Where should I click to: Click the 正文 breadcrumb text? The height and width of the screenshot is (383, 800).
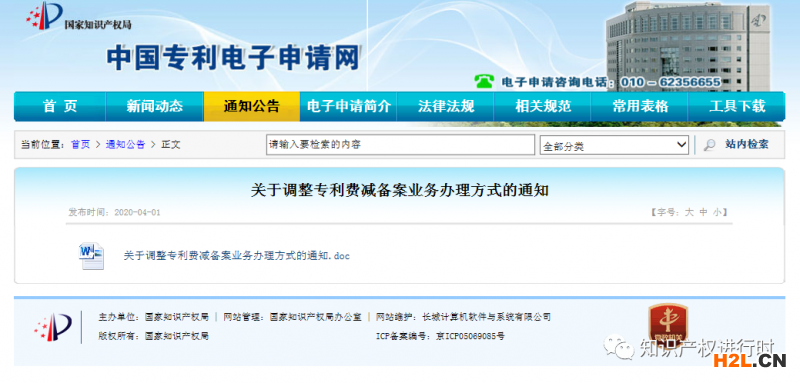pyautogui.click(x=171, y=145)
